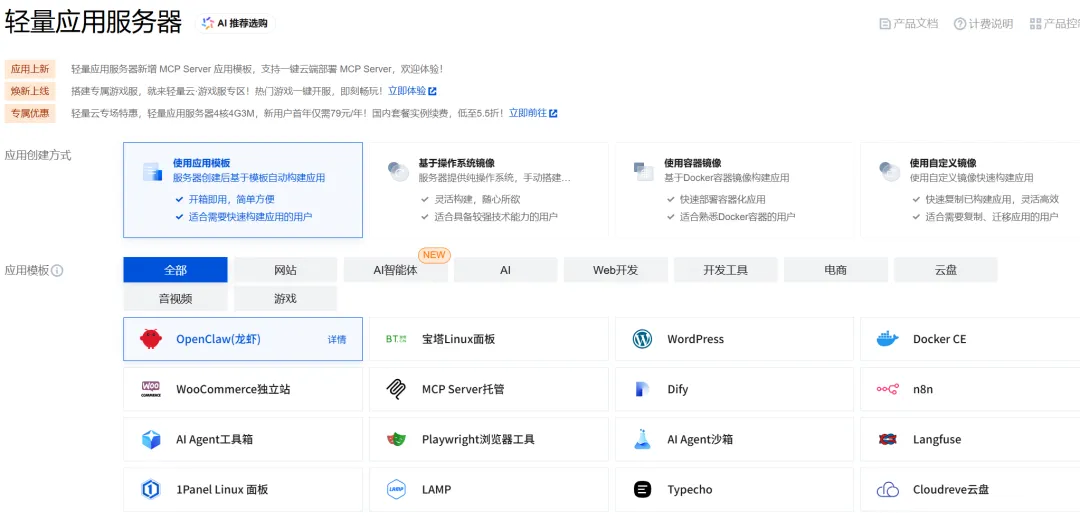Select the 游戏 tab
Image resolution: width=1080 pixels, height=521 pixels.
[286, 298]
